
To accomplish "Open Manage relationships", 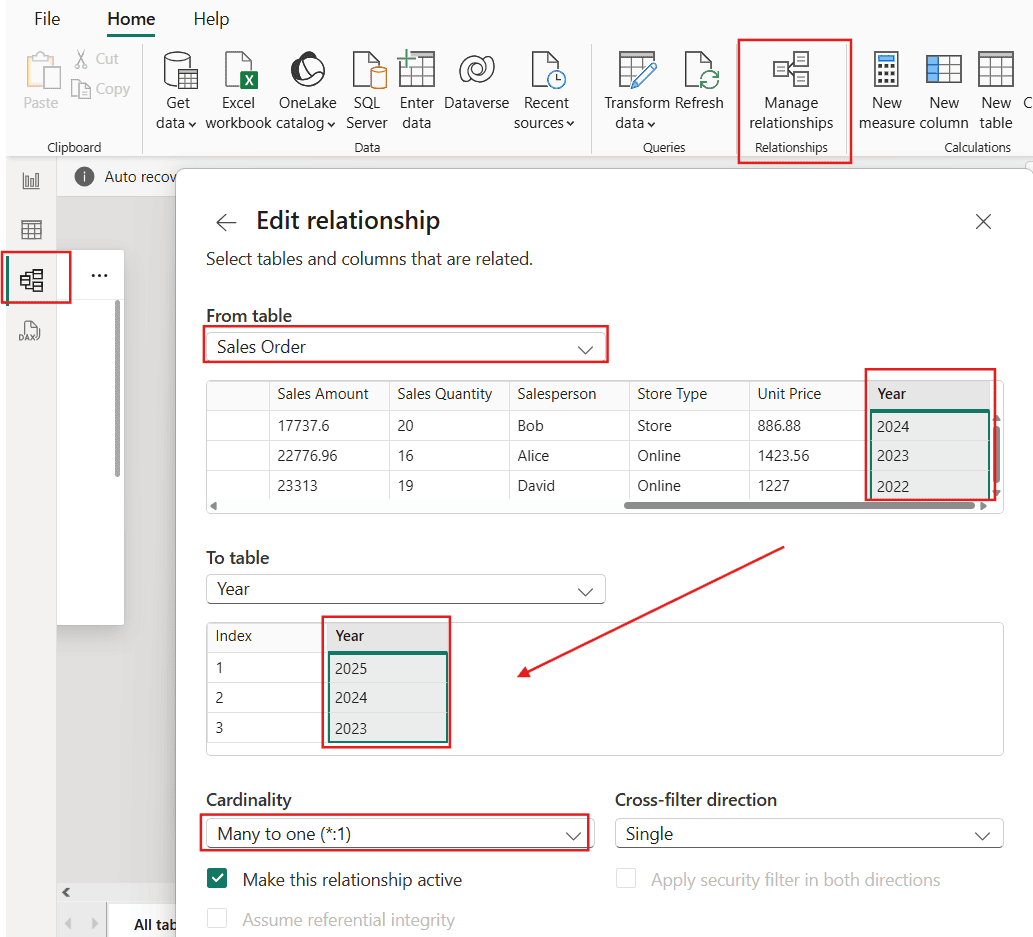I will point(791,90).
